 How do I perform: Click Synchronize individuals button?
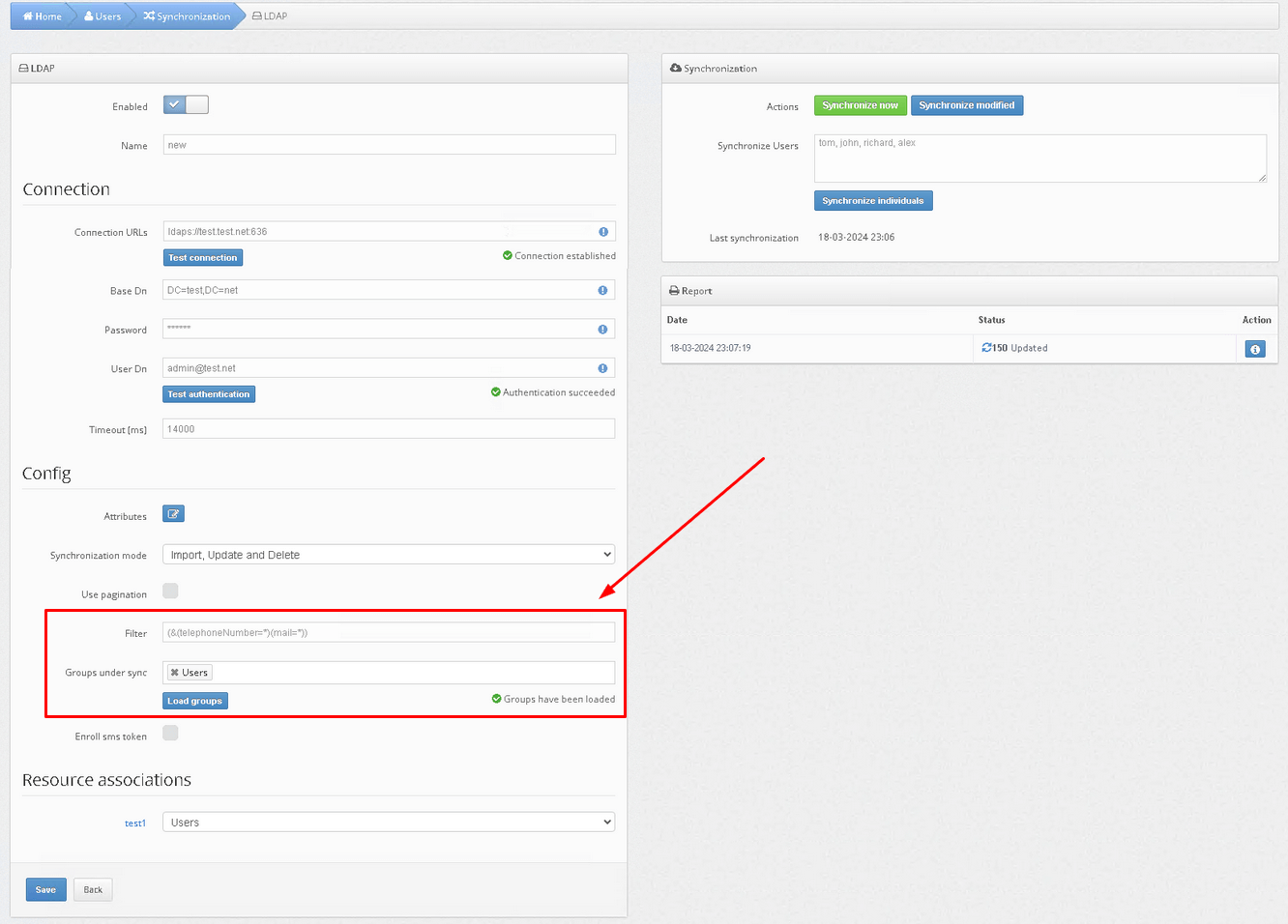pyautogui.click(x=873, y=201)
